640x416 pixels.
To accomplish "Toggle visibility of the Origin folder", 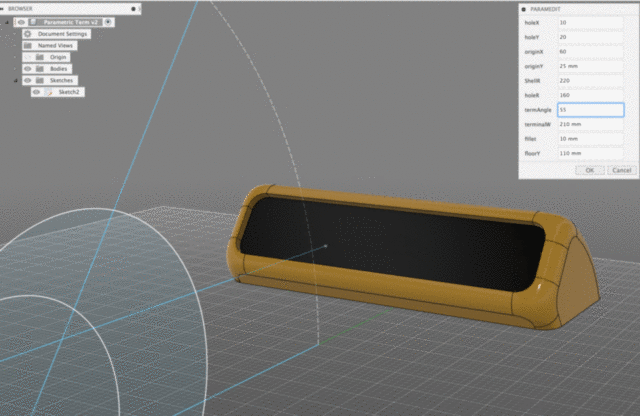I will coord(28,57).
